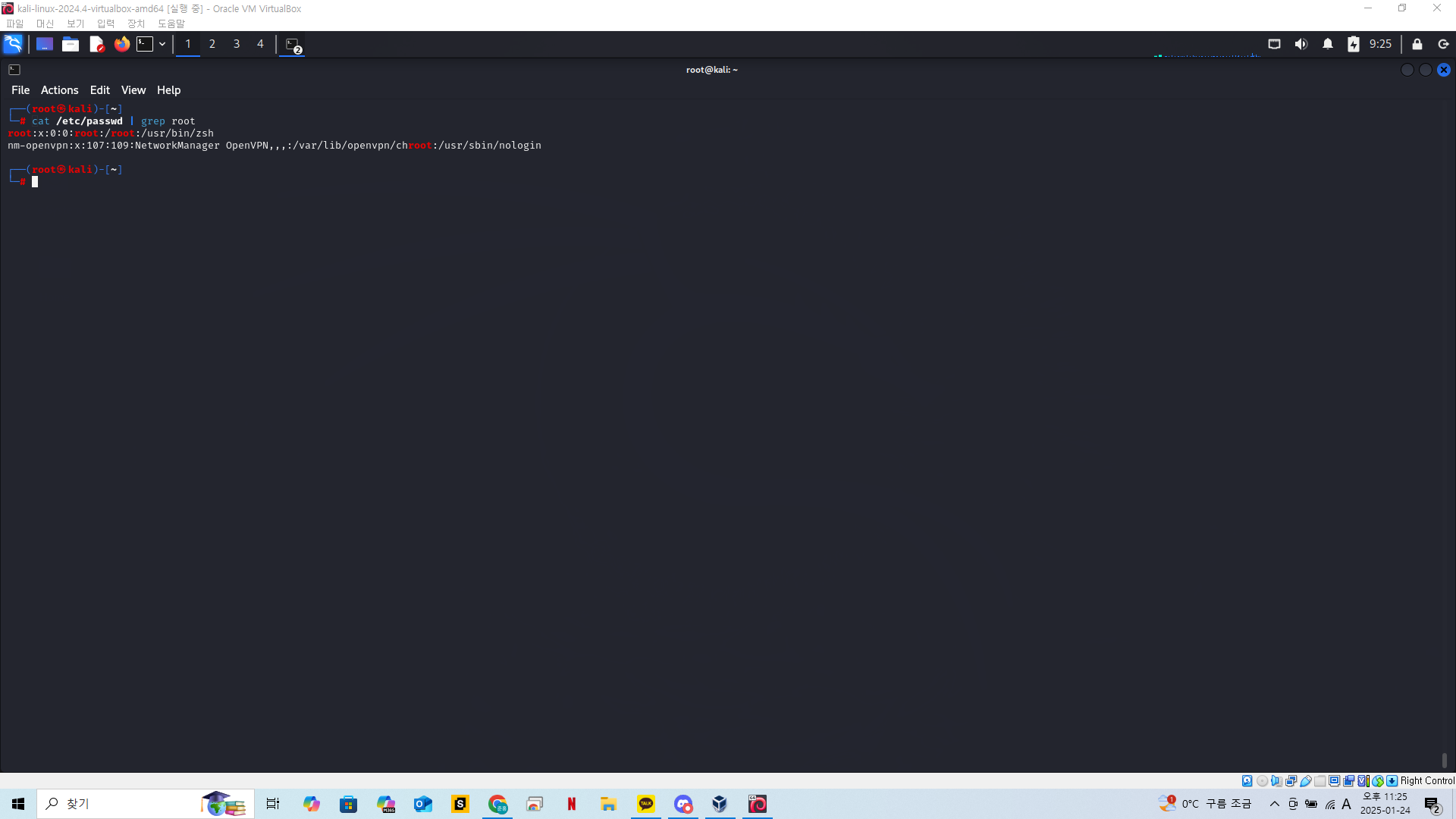Expand the terminal launcher dropdown arrow
1456x819 pixels.
(x=162, y=44)
